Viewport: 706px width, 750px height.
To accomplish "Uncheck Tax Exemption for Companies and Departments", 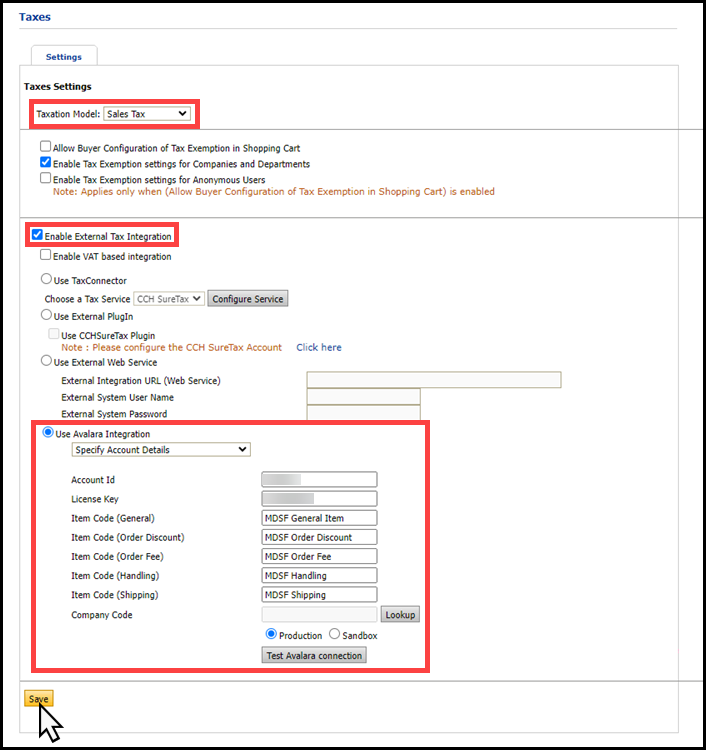I will tap(46, 163).
